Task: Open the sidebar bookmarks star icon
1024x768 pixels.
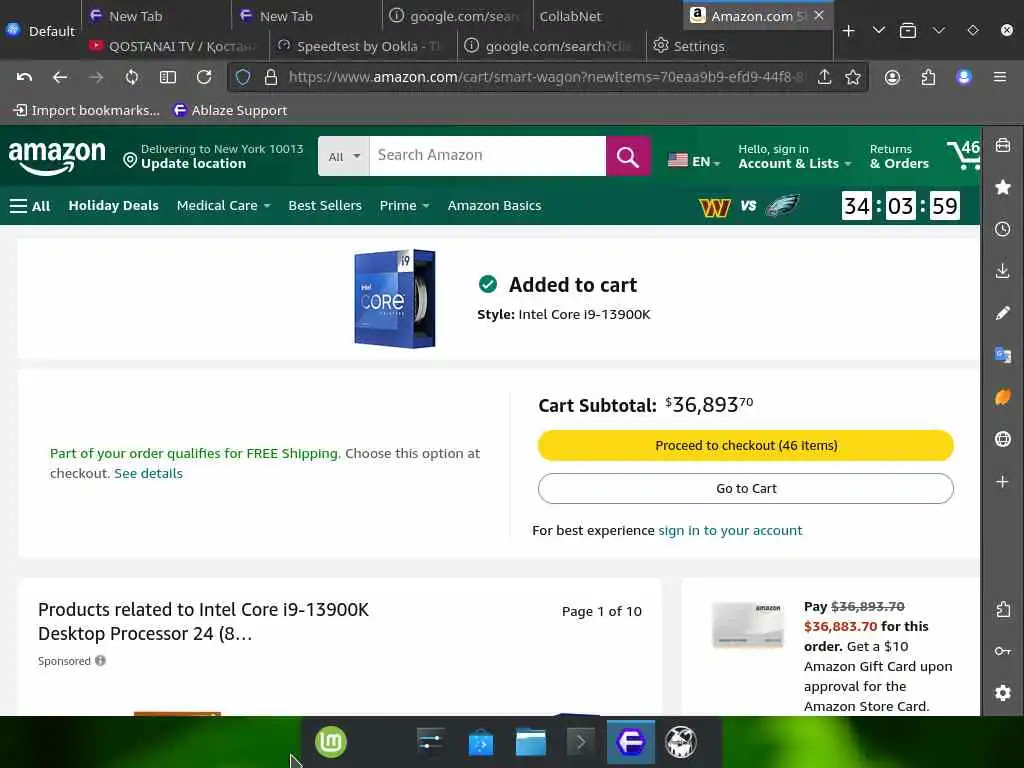Action: 1002,187
